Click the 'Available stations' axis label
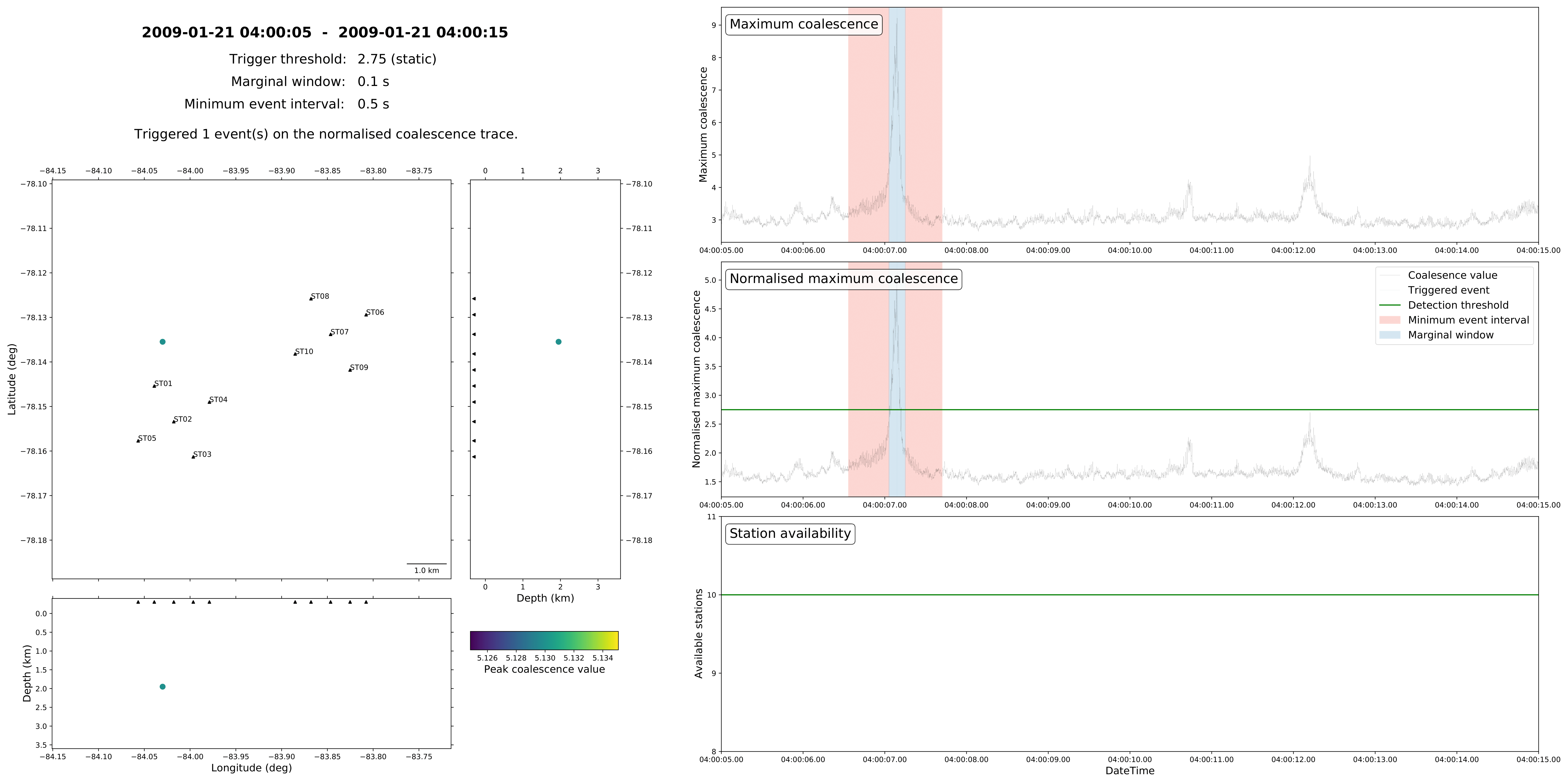Screen dimensions: 1568x784 pos(699,634)
